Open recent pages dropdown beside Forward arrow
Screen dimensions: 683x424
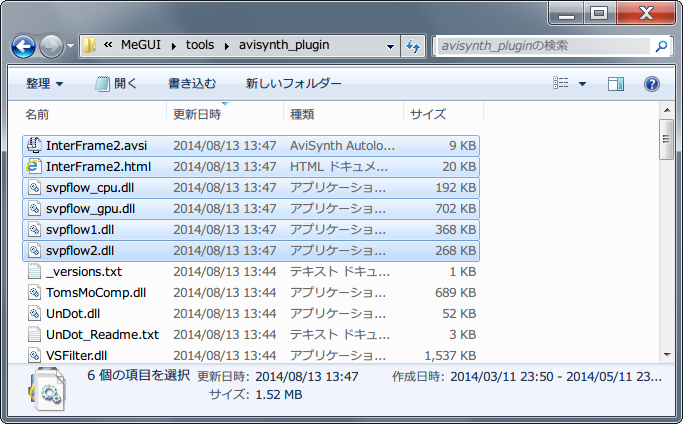coord(70,46)
